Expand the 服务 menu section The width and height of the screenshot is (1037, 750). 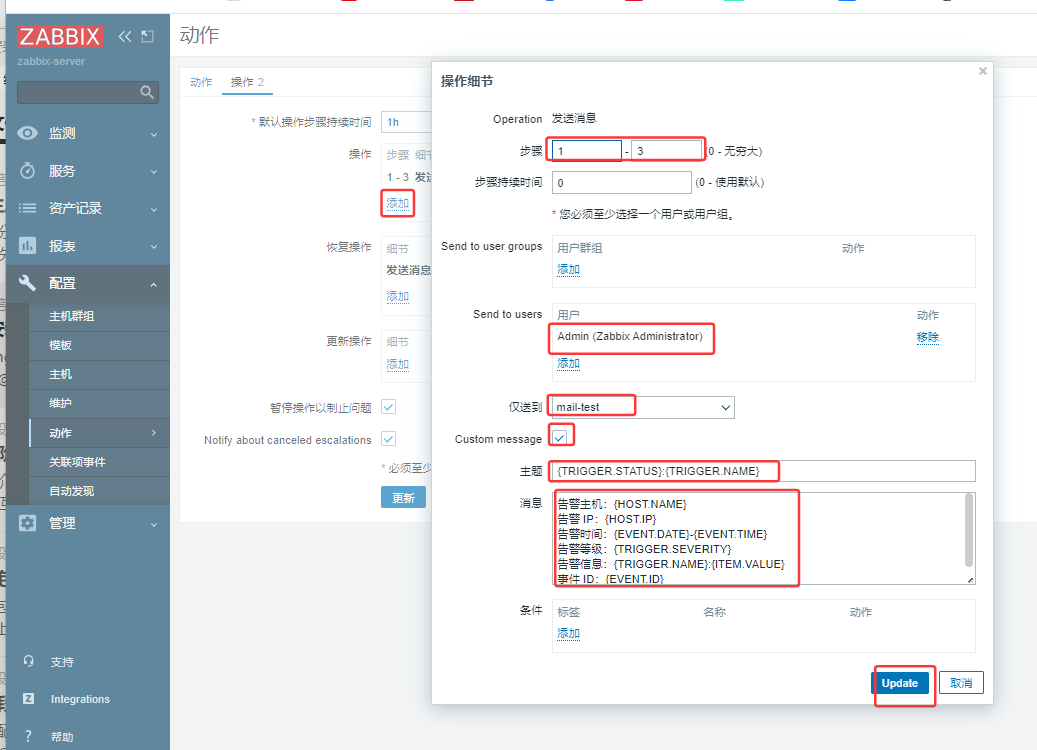[153, 172]
